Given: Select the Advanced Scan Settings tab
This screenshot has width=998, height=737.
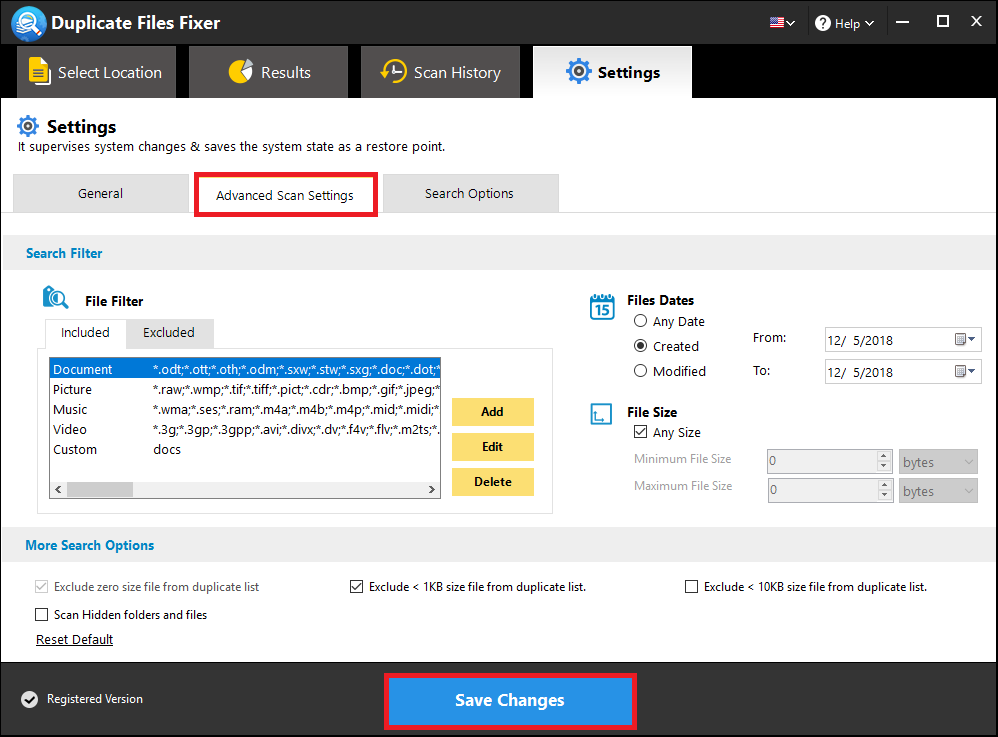Looking at the screenshot, I should click(285, 195).
